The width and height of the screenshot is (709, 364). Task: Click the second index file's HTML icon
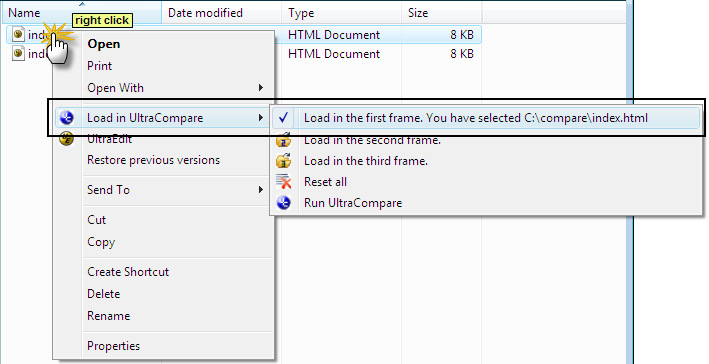[18, 54]
